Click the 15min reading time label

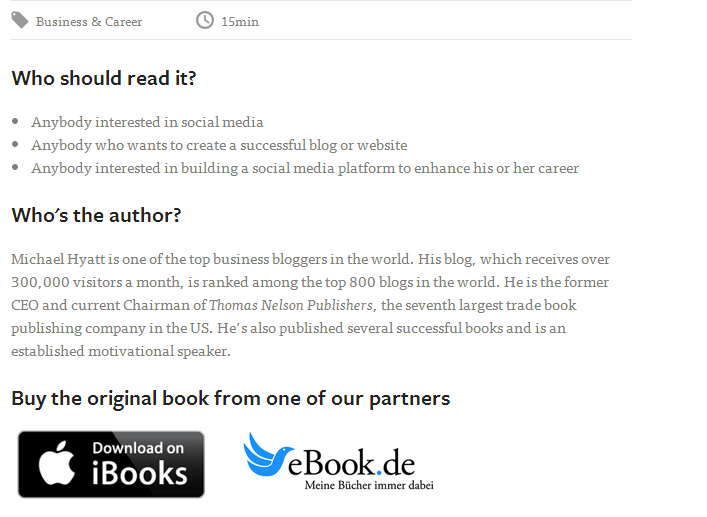coord(240,21)
